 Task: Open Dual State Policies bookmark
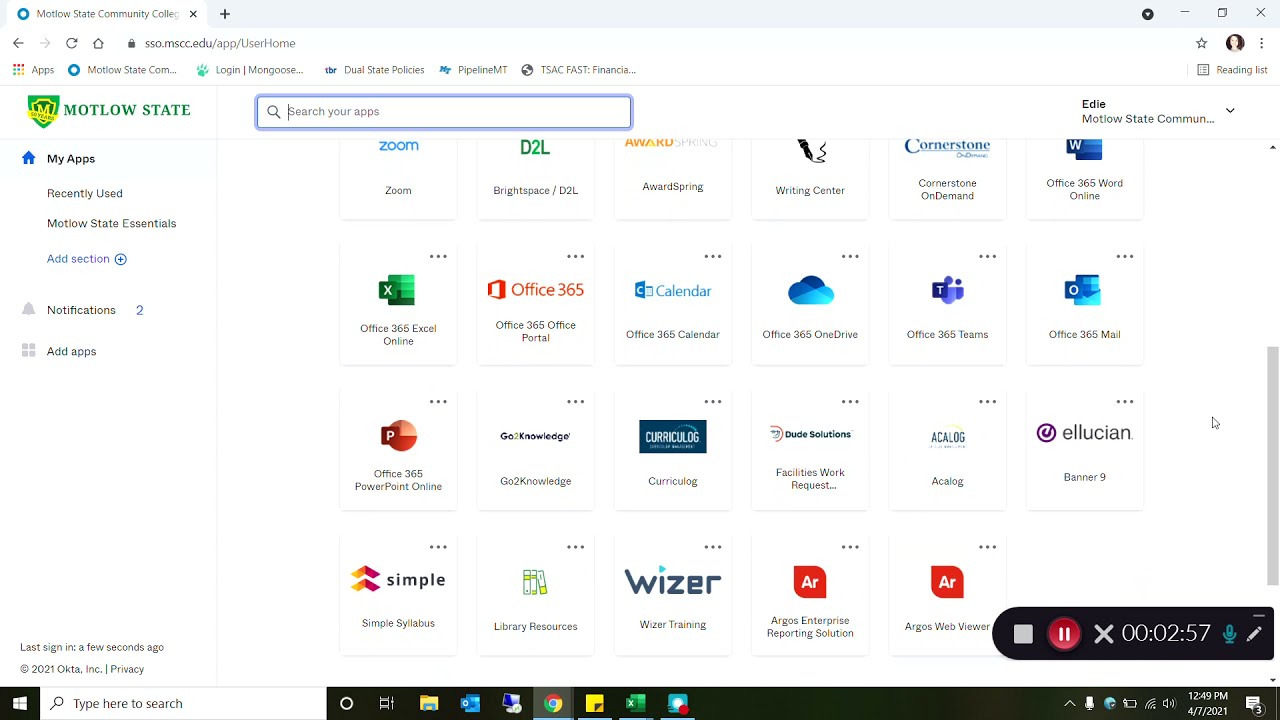tap(375, 70)
